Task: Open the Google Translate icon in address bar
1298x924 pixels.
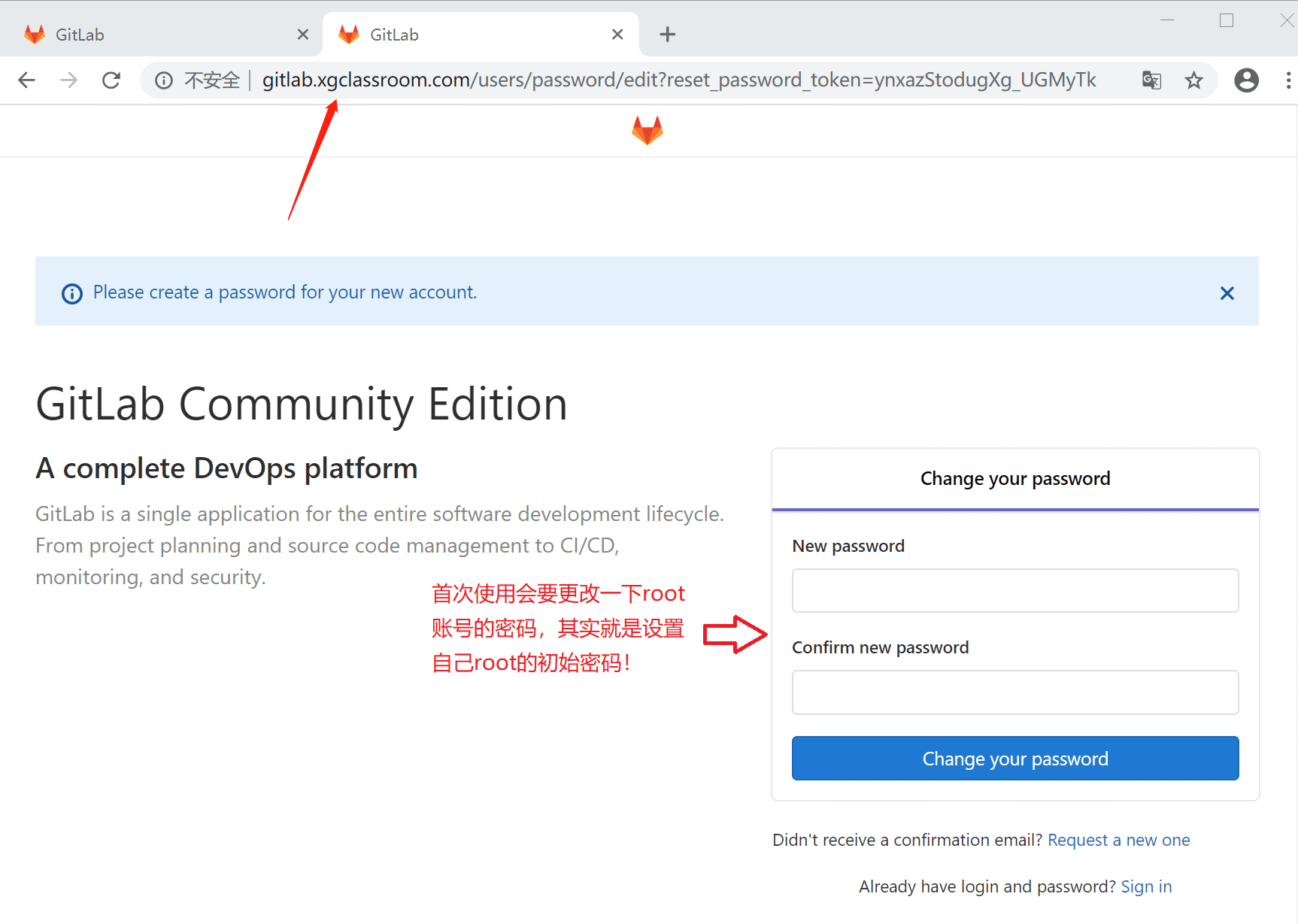Action: [x=1151, y=80]
